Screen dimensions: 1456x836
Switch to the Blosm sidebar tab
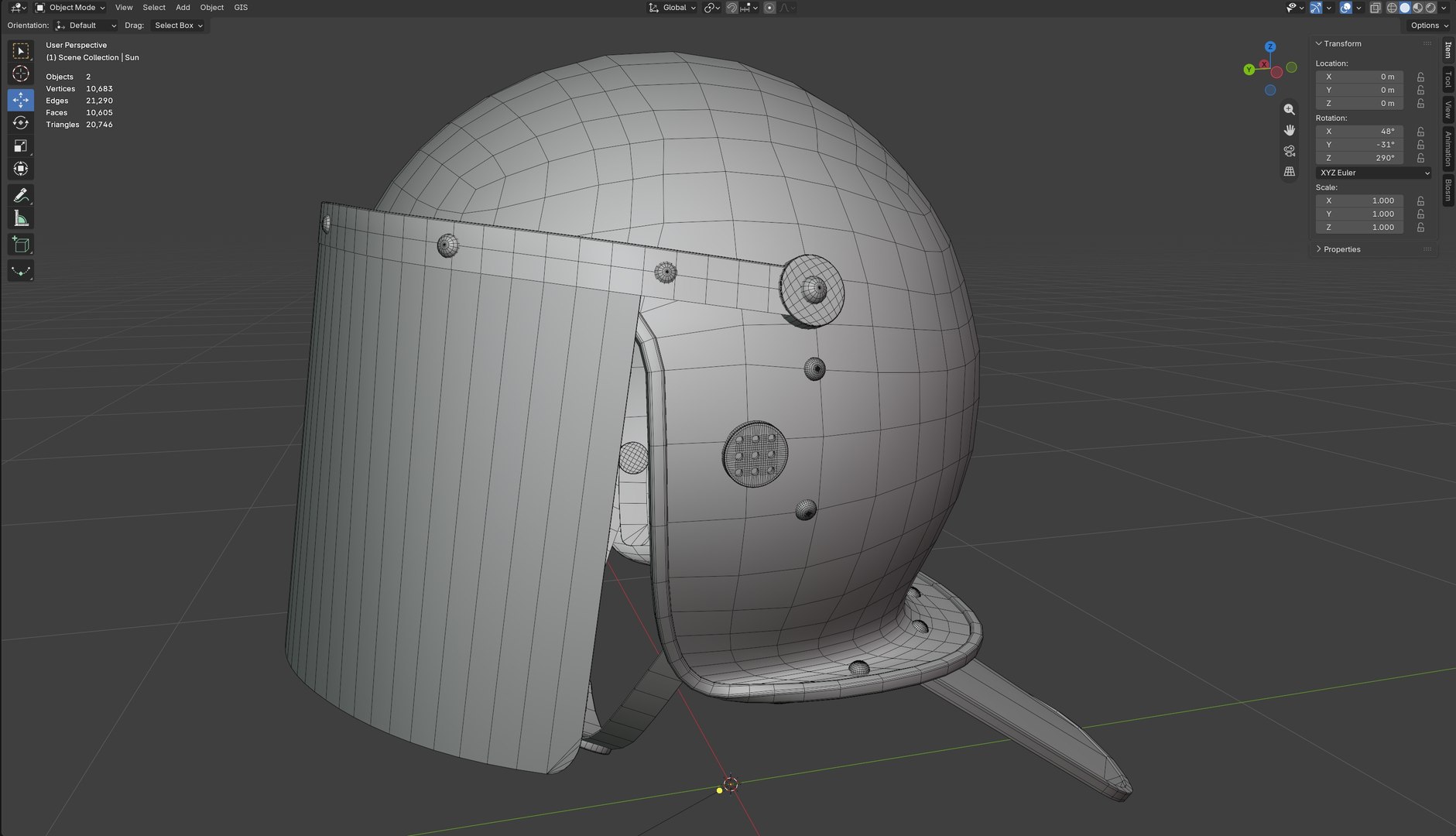pyautogui.click(x=1448, y=190)
